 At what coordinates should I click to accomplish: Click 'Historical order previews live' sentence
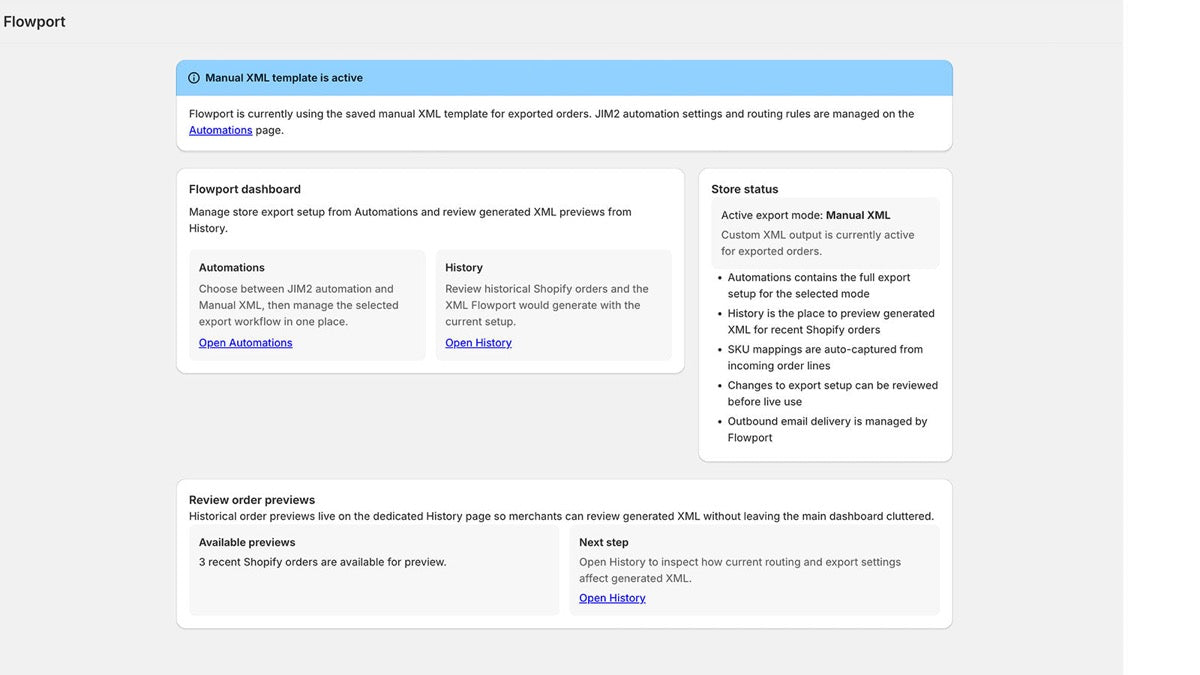pos(561,517)
